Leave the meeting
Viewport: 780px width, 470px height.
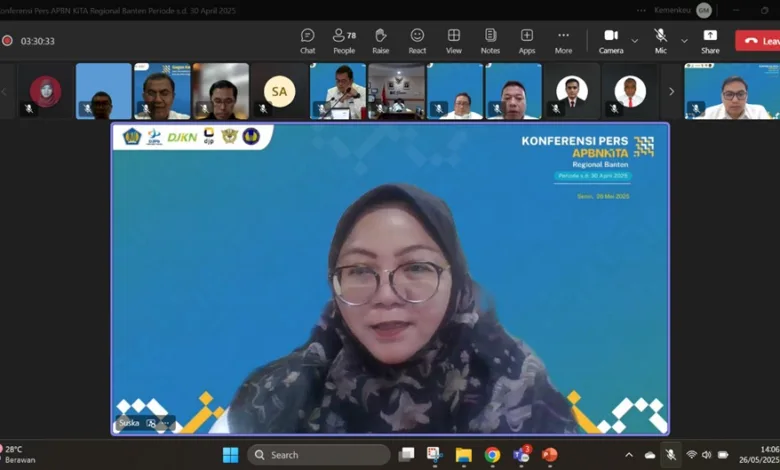tap(758, 41)
